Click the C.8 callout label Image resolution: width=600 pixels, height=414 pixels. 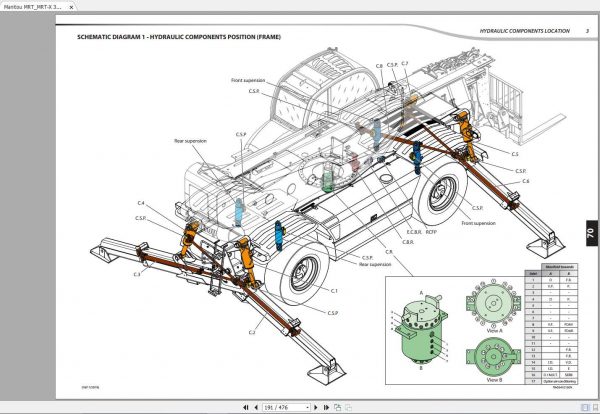(x=379, y=66)
